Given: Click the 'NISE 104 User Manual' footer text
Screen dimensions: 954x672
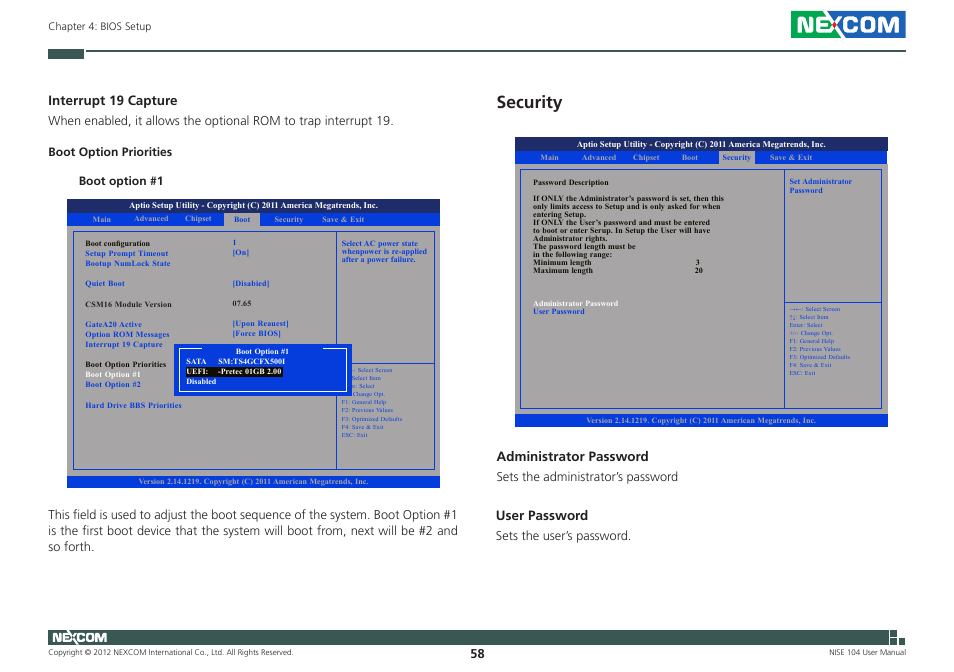Looking at the screenshot, I should [867, 653].
